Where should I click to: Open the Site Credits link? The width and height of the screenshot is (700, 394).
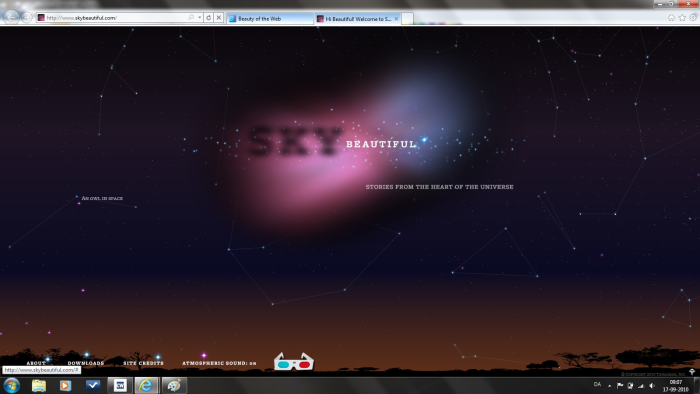[x=143, y=363]
